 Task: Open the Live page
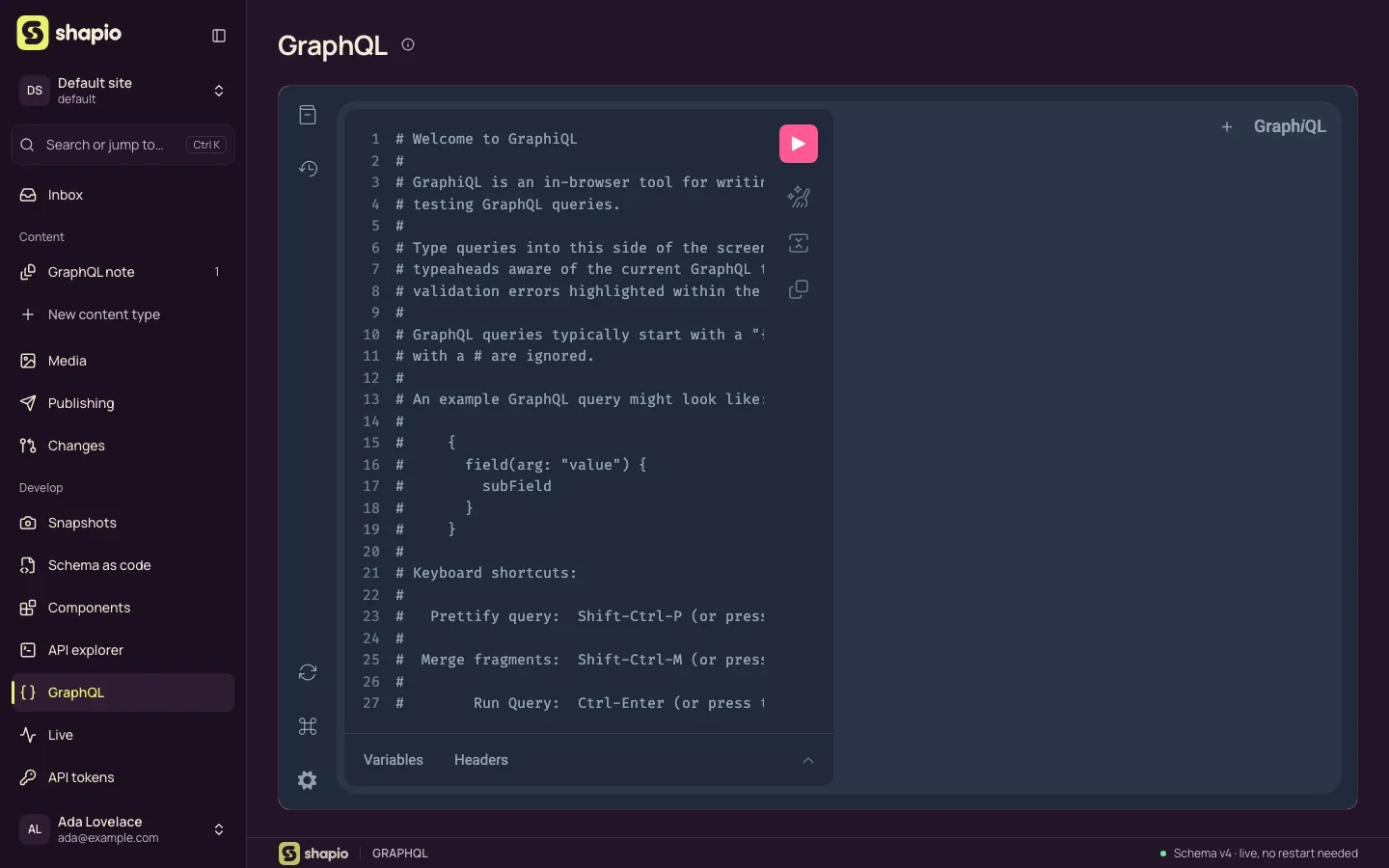[x=123, y=735]
